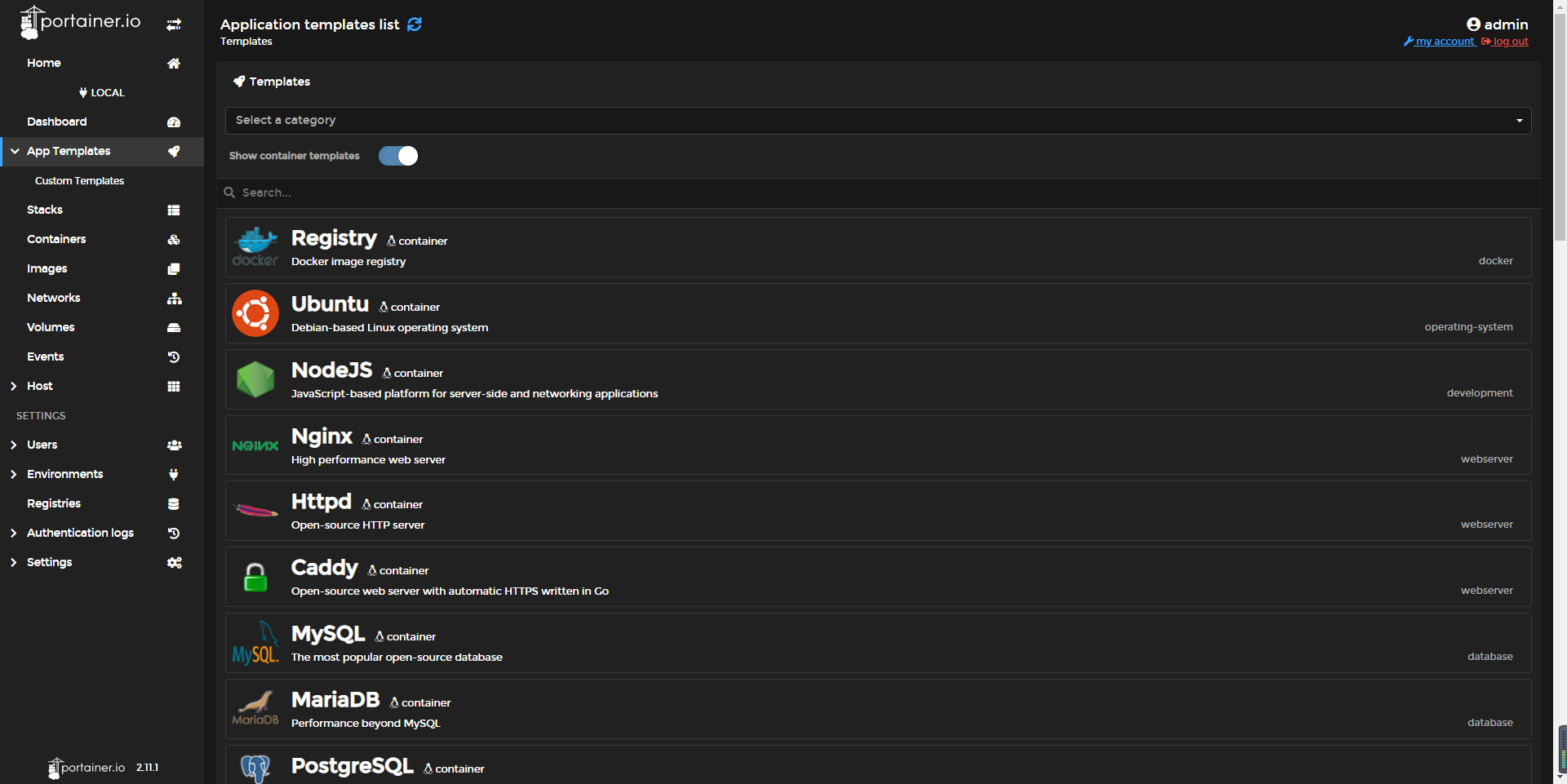This screenshot has height=784, width=1567.
Task: Click the Registries database icon
Action: pyautogui.click(x=174, y=503)
